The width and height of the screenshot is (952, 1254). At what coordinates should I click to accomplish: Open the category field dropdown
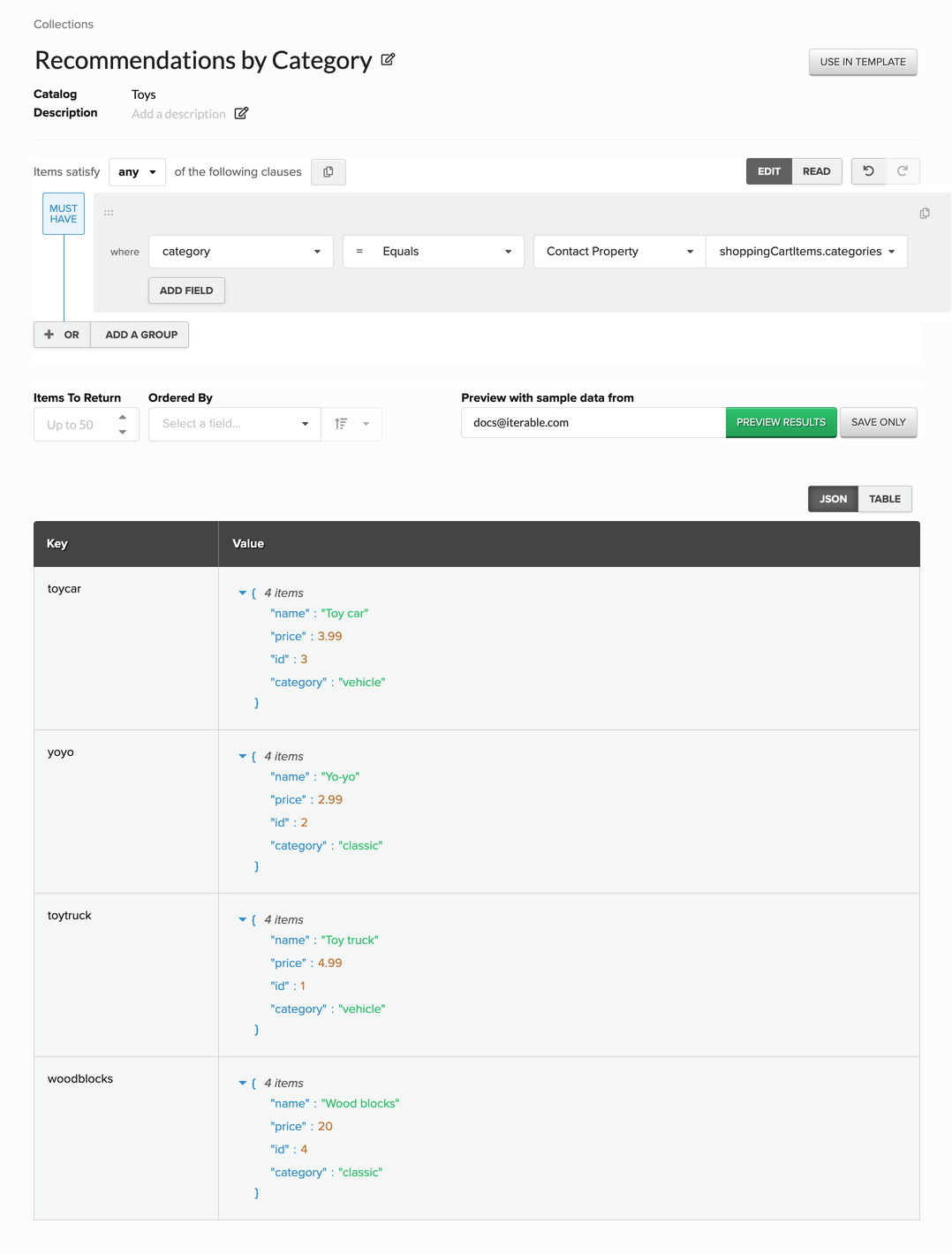click(x=241, y=252)
